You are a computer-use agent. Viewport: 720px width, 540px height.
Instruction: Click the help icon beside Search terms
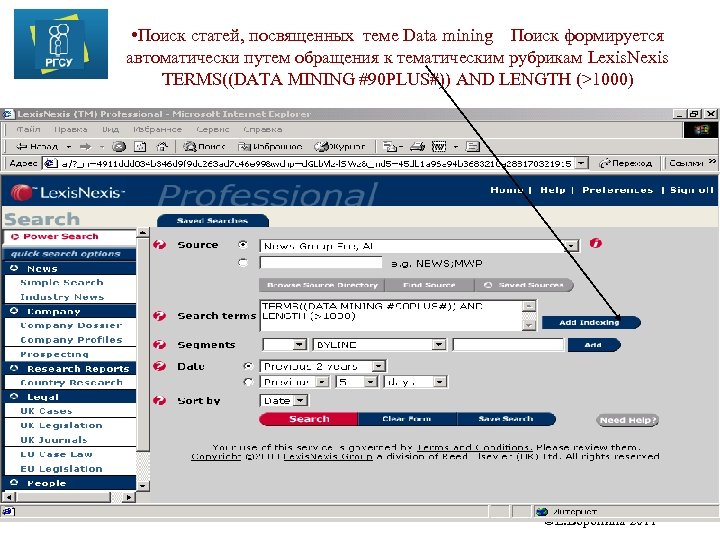[x=159, y=316]
